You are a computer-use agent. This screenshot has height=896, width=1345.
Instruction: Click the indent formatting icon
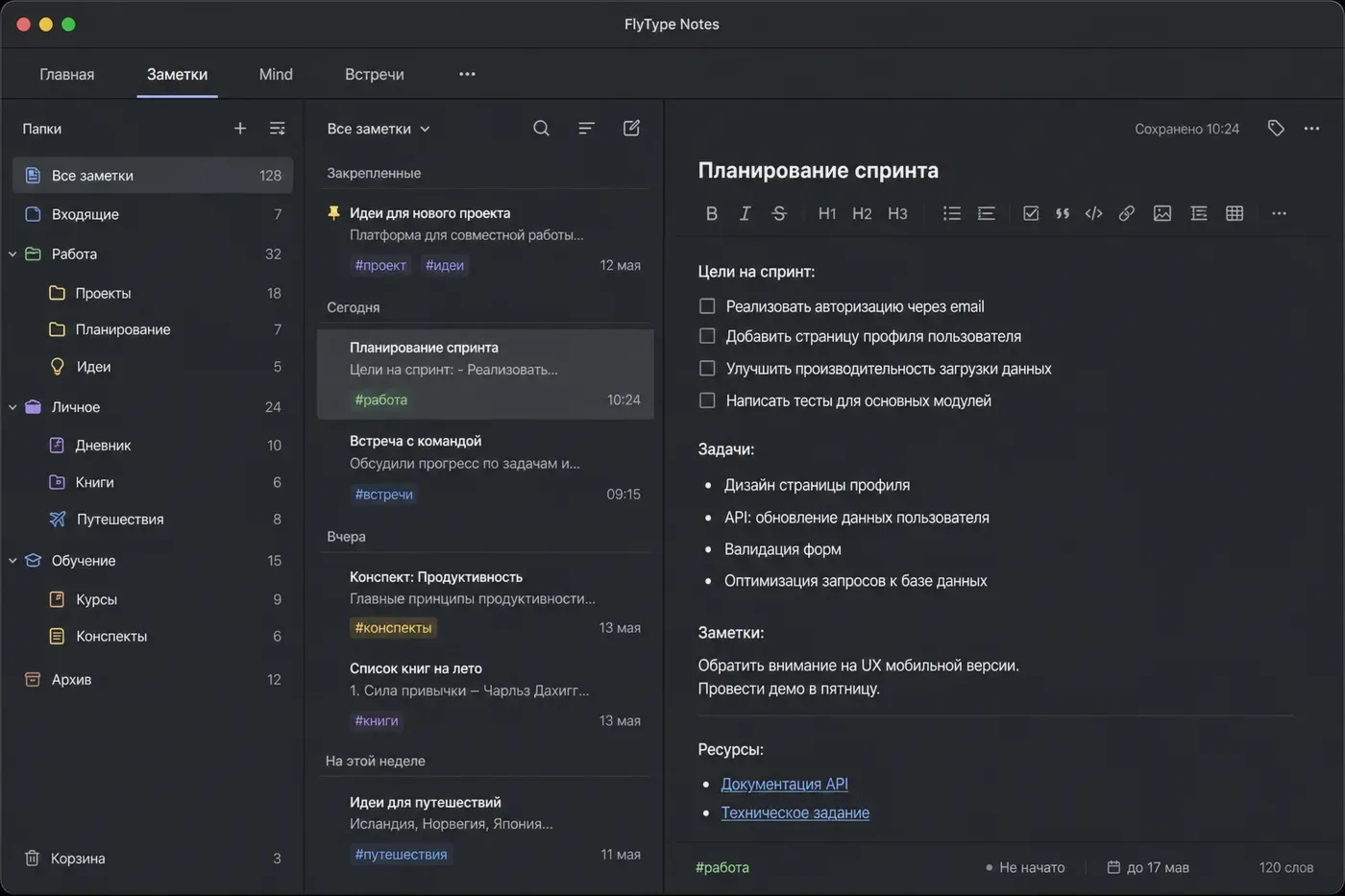pyautogui.click(x=1199, y=213)
